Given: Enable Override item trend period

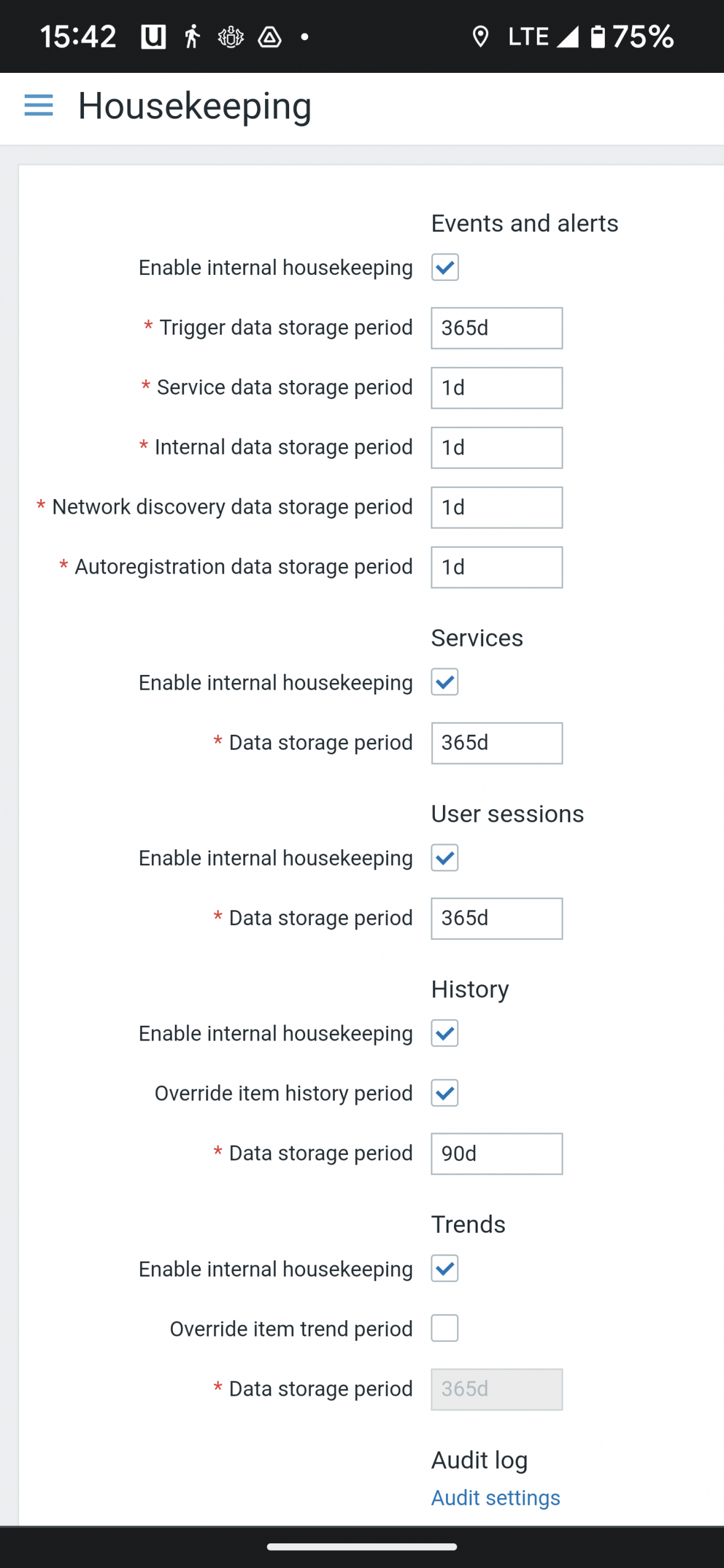Looking at the screenshot, I should (x=445, y=1328).
